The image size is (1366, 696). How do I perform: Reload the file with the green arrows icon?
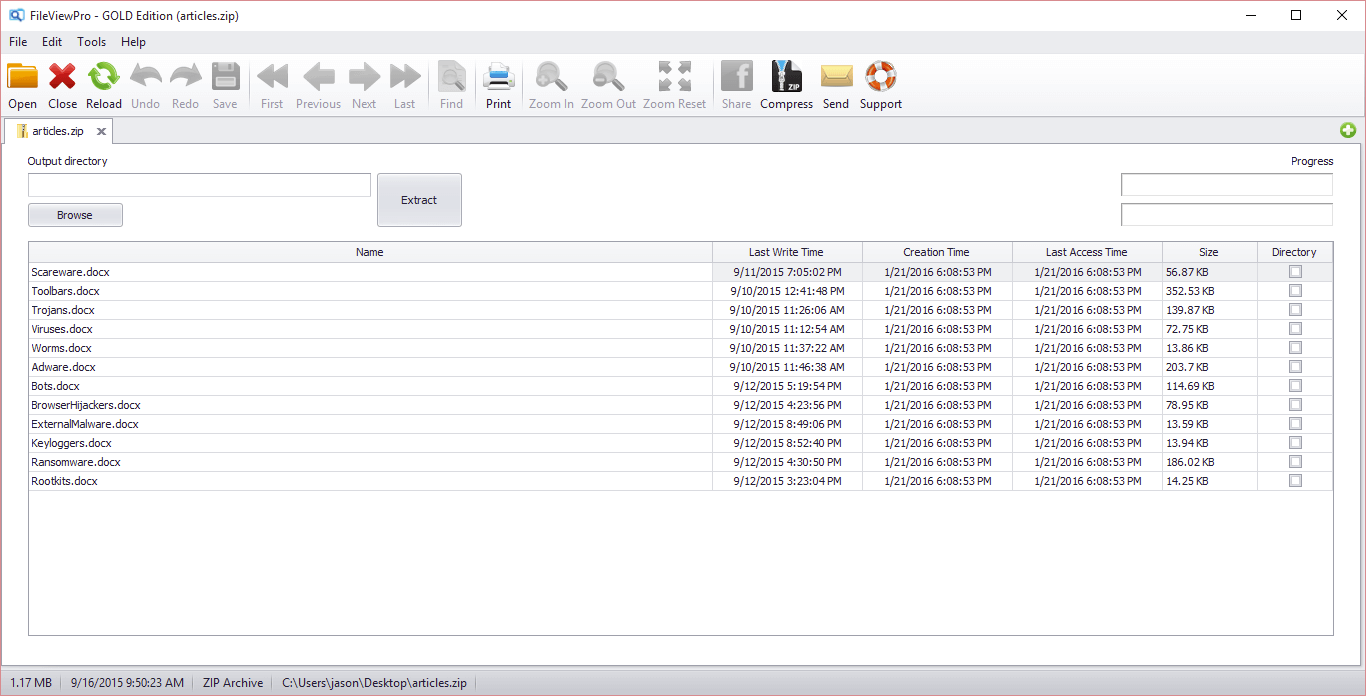pyautogui.click(x=103, y=77)
